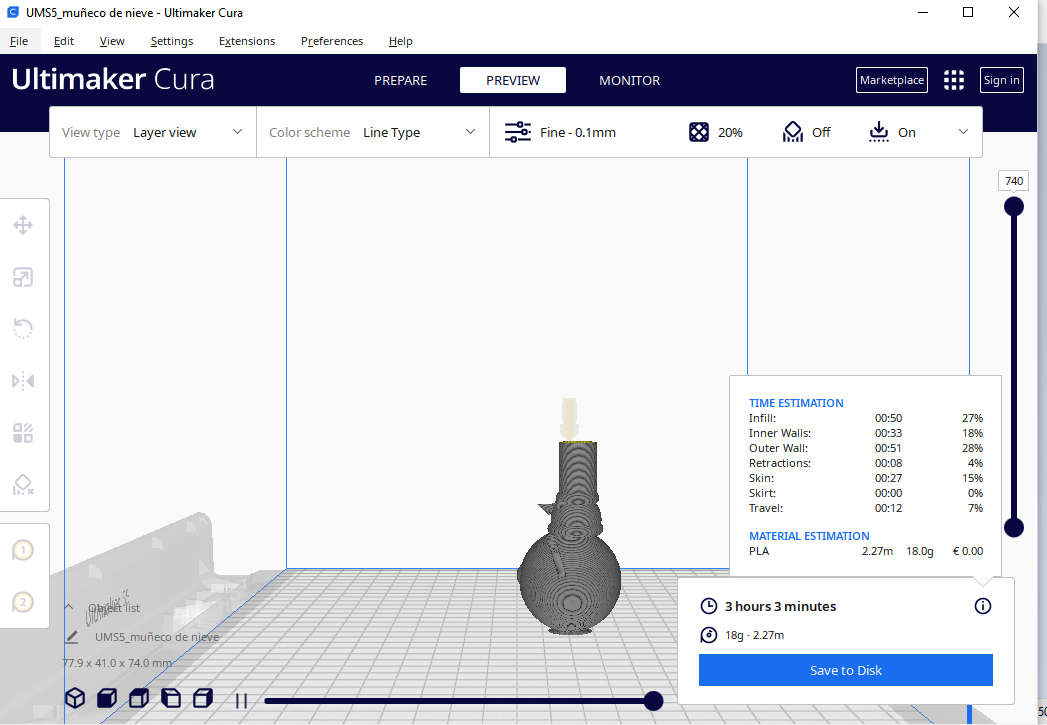Select extruder 2 button
The height and width of the screenshot is (725, 1047).
pyautogui.click(x=23, y=602)
